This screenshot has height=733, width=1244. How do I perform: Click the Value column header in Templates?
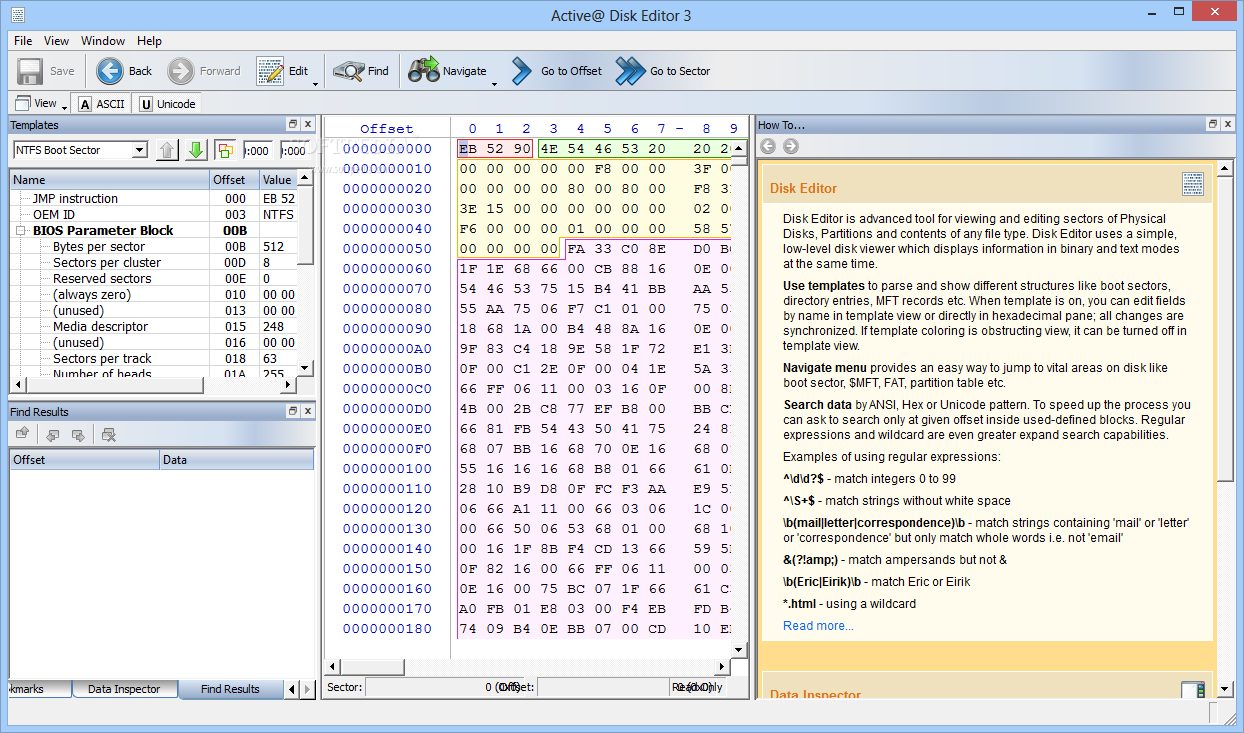(278, 180)
